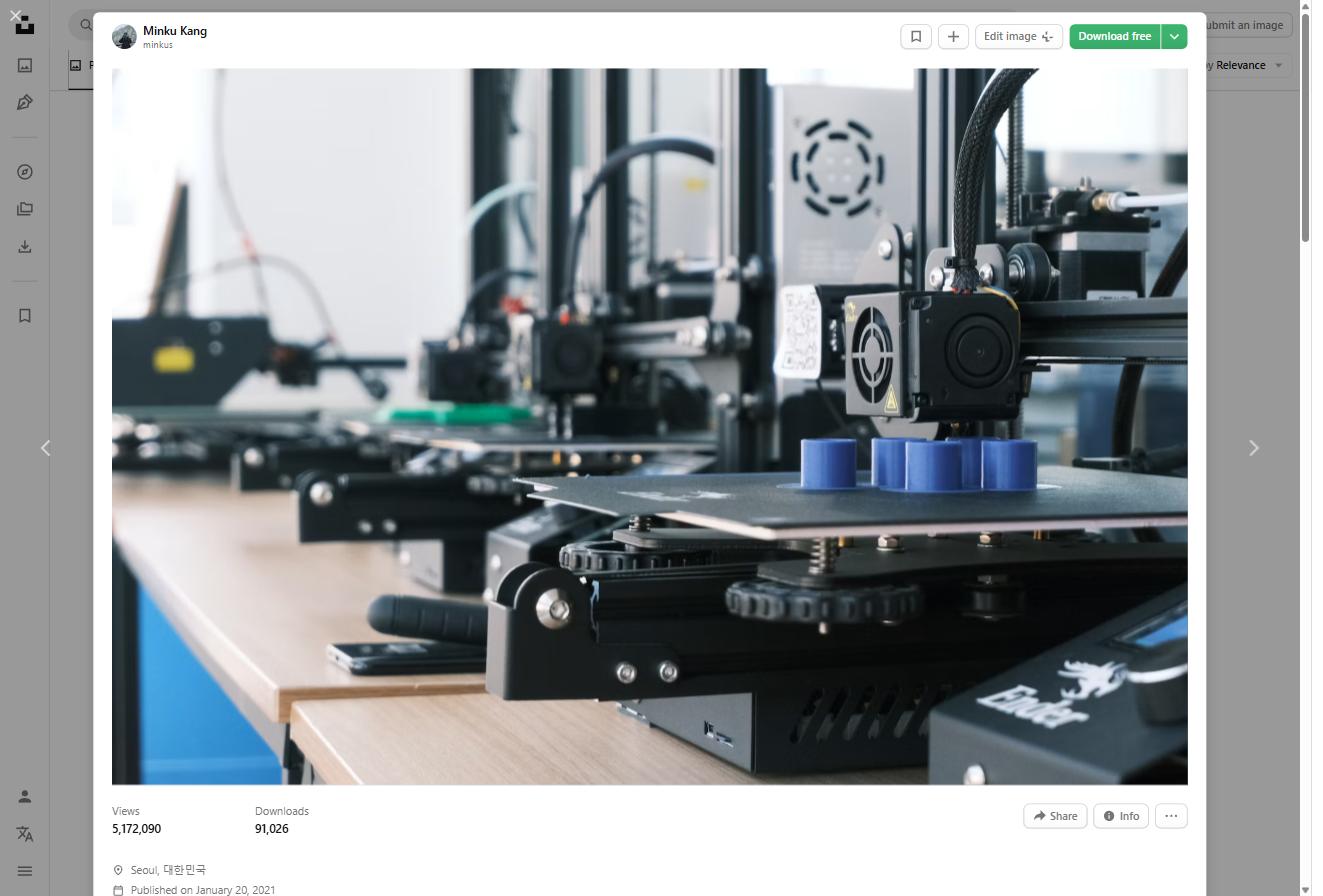1323x896 pixels.
Task: Close the photo modal with the X icon
Action: pos(15,15)
